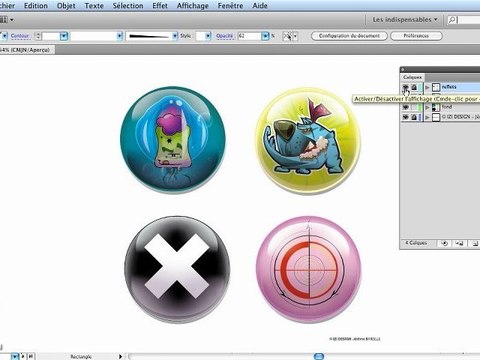The width and height of the screenshot is (480, 360).
Task: Open the brush definition dropdown
Action: [175, 36]
